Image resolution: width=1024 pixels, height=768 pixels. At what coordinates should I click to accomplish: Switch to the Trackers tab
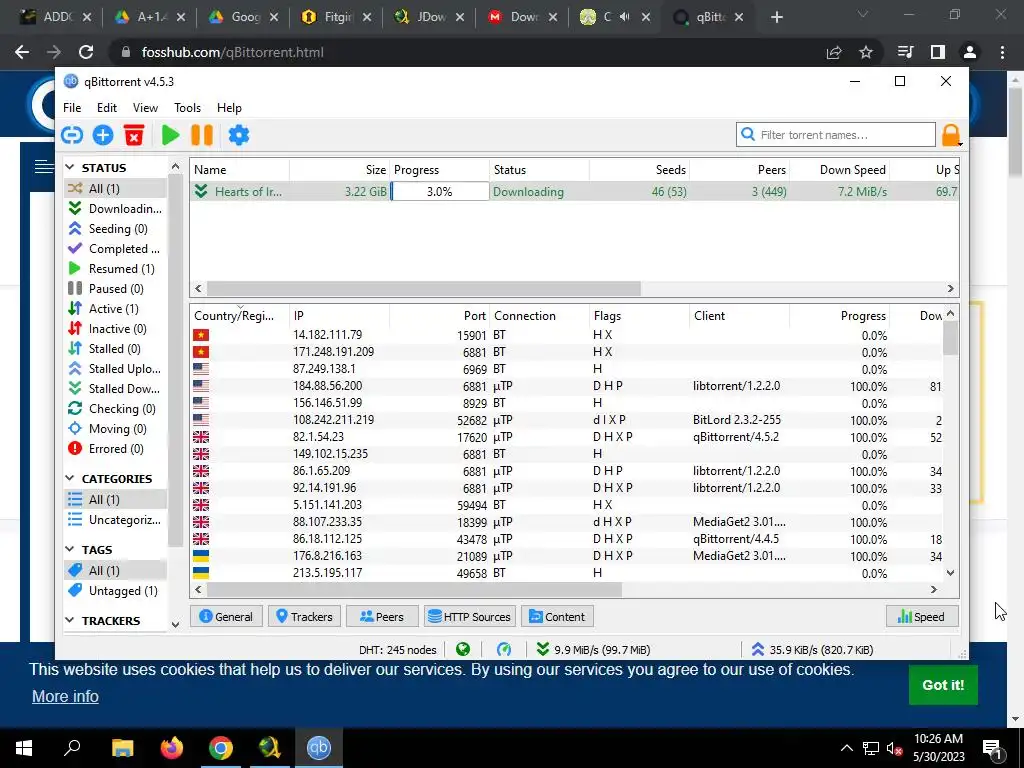click(x=304, y=616)
